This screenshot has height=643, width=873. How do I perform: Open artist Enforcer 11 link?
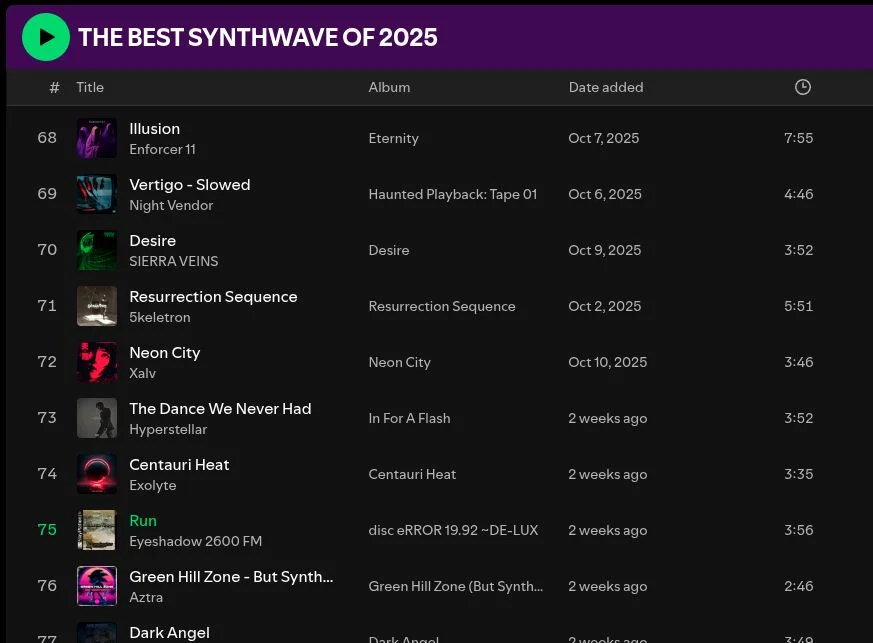[162, 150]
